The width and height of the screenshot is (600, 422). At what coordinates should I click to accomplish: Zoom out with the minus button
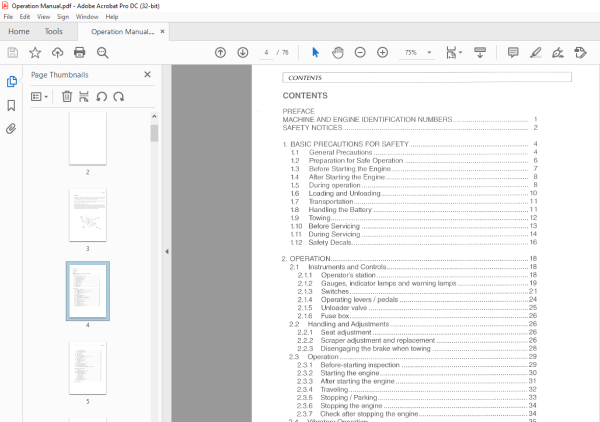(360, 52)
